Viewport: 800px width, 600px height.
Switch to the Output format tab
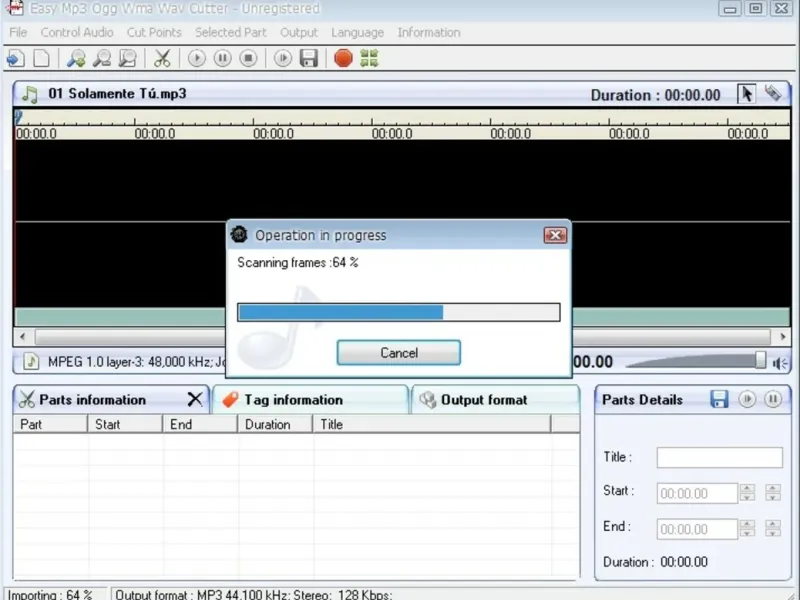point(495,399)
